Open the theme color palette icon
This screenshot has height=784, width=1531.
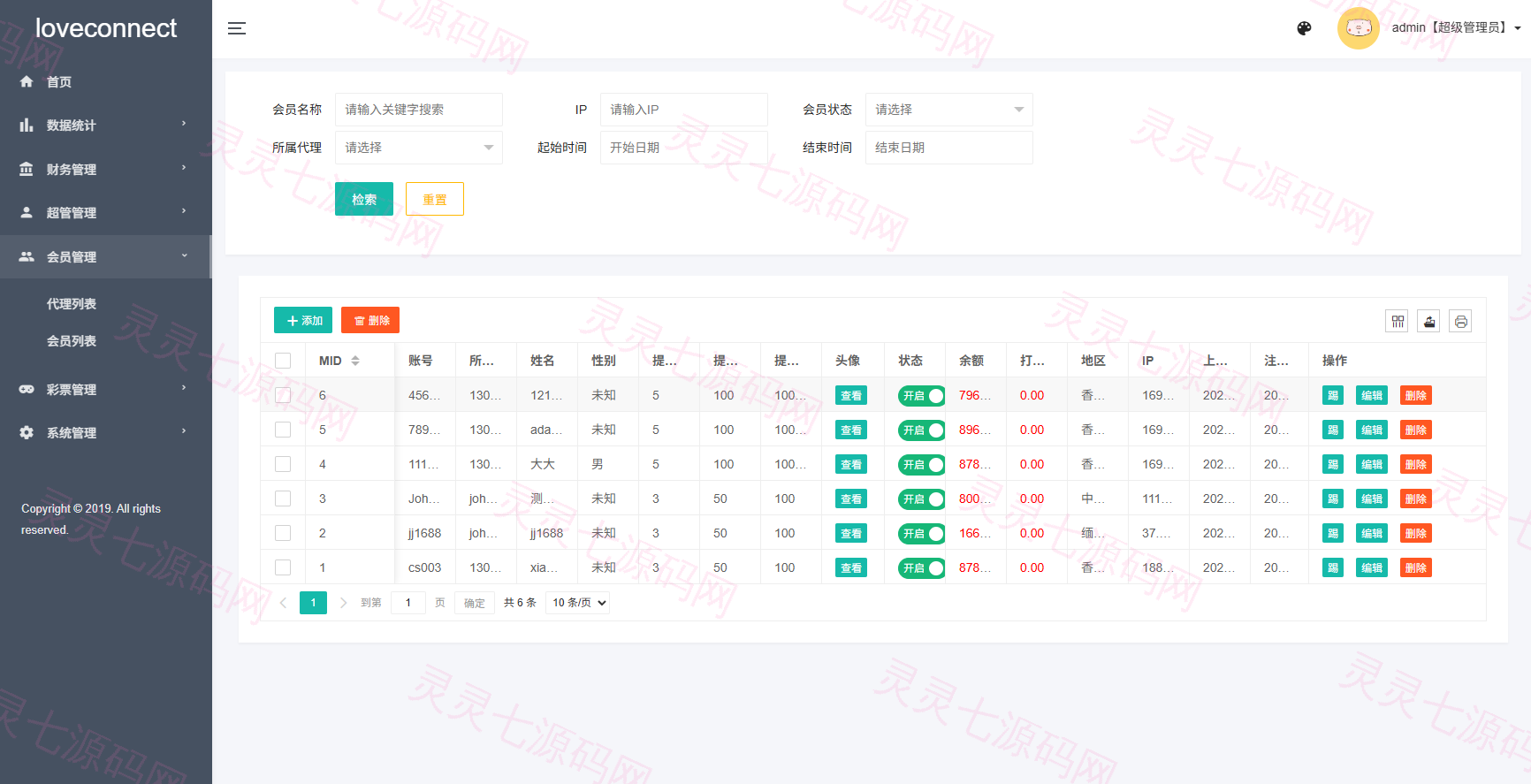(x=1304, y=28)
